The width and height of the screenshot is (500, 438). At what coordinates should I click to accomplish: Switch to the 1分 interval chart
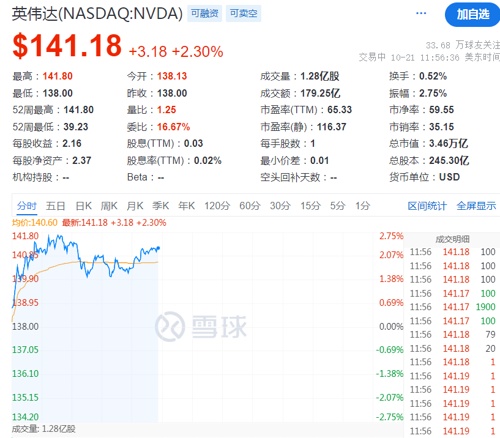(x=363, y=206)
